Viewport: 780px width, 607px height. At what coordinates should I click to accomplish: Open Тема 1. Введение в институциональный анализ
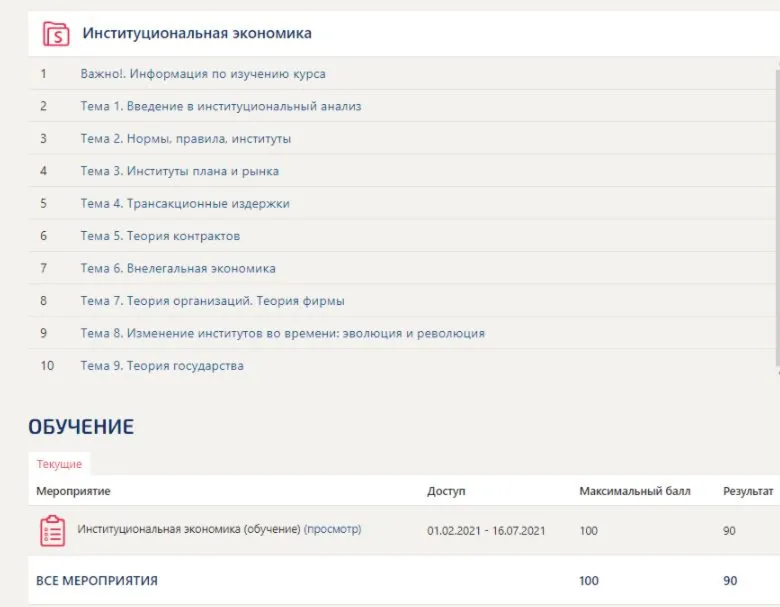pos(221,106)
